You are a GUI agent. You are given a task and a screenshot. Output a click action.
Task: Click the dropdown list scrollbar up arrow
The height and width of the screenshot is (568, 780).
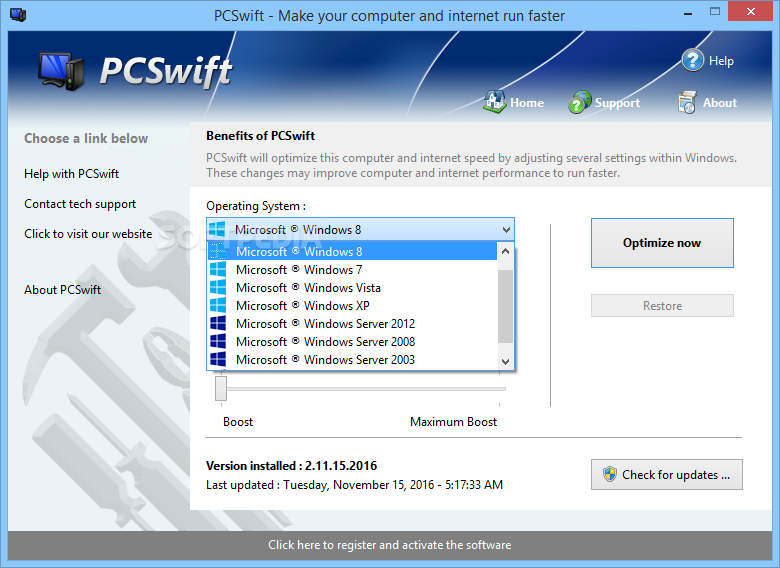point(505,251)
